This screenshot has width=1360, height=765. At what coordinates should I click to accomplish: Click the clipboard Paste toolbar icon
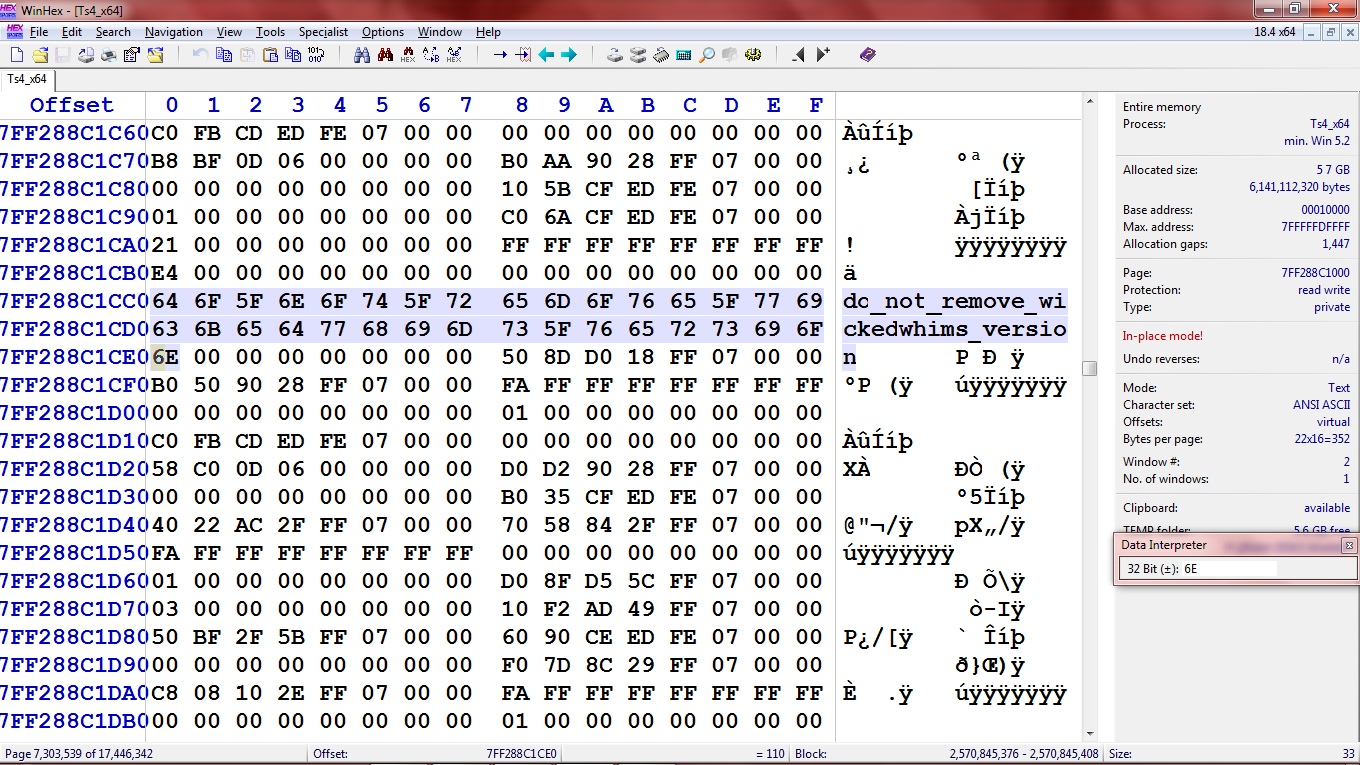coord(270,55)
